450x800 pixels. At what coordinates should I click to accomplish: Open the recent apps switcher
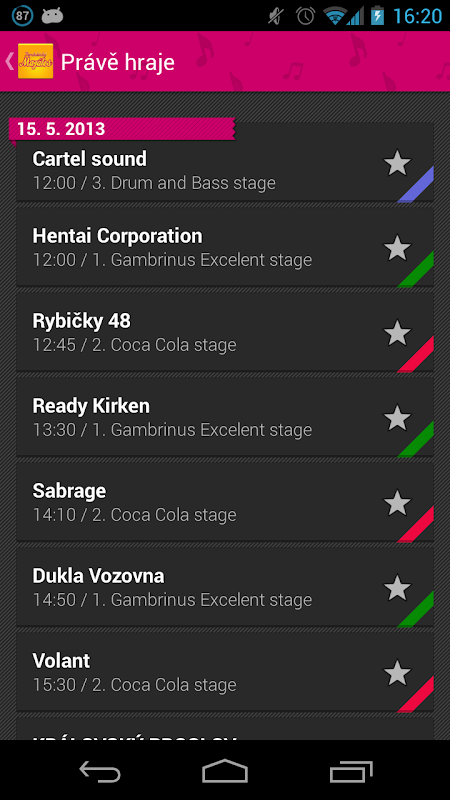351,771
